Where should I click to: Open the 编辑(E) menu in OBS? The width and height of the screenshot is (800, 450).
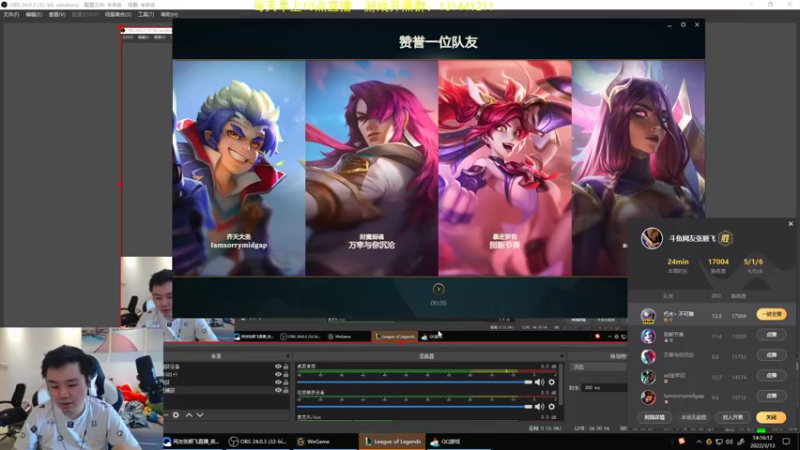click(x=34, y=14)
